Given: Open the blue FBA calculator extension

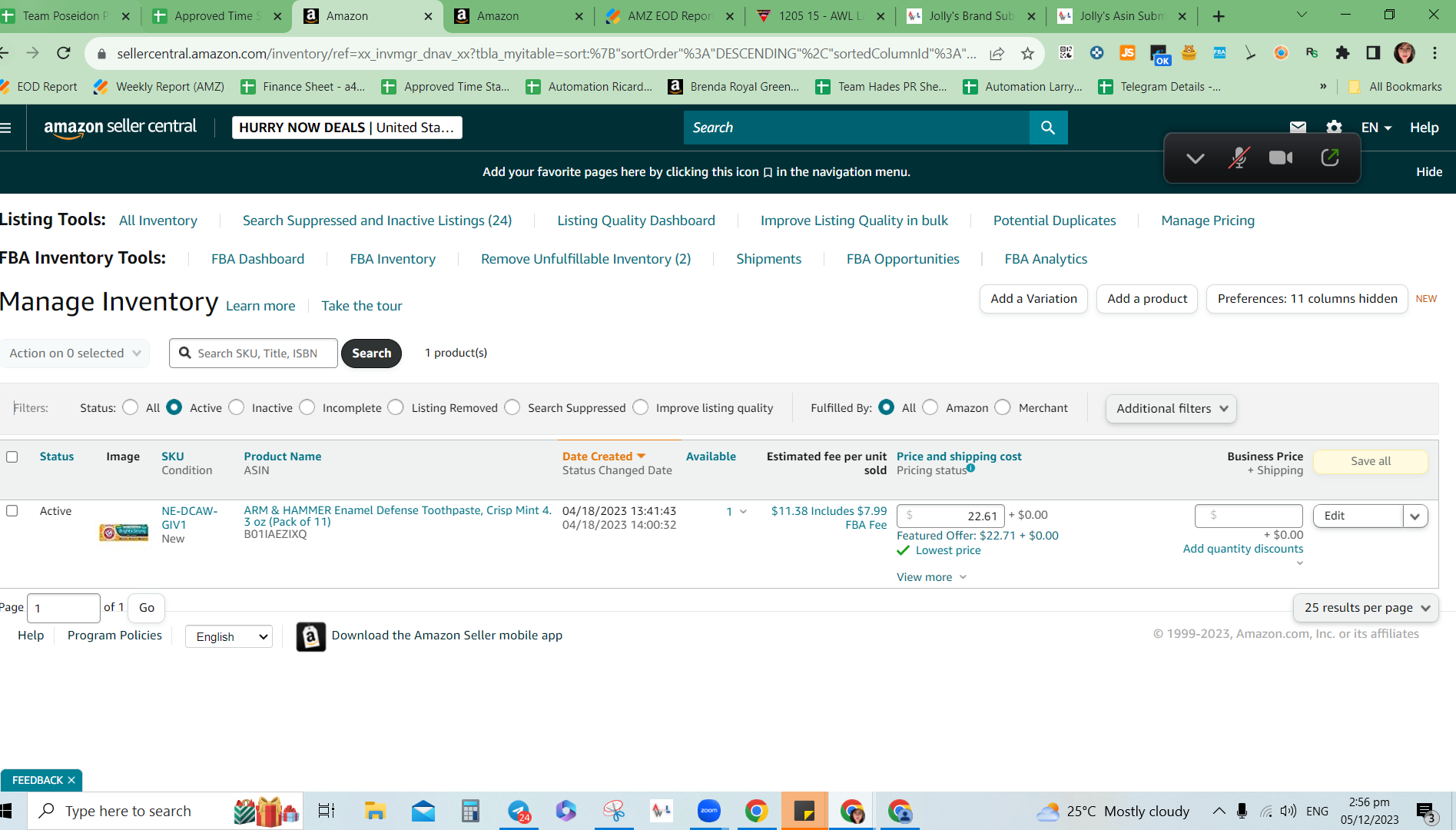Looking at the screenshot, I should 1219,52.
